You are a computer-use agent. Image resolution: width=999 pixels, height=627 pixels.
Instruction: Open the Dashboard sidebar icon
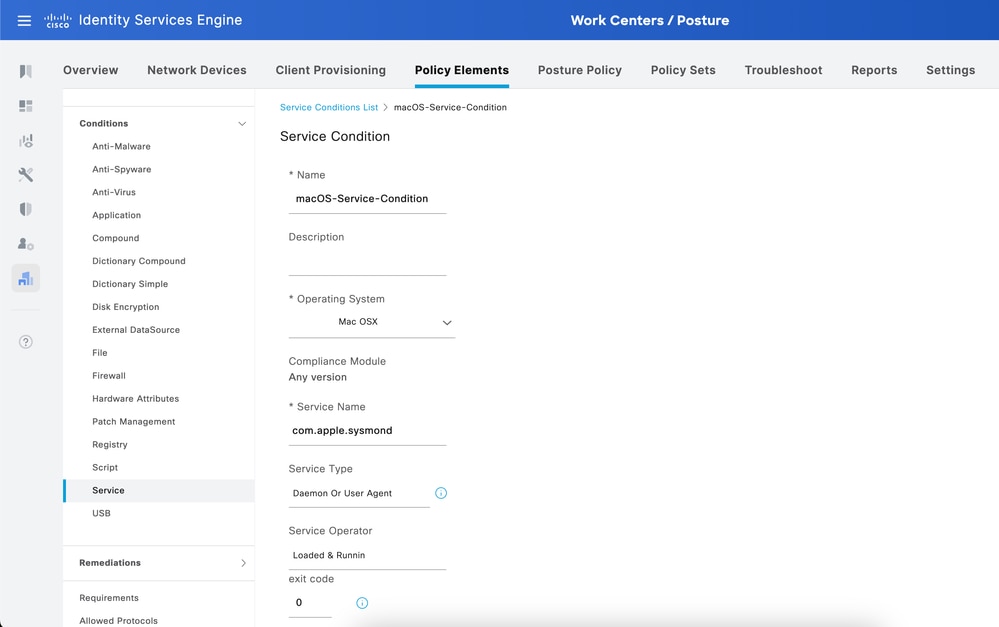(25, 106)
